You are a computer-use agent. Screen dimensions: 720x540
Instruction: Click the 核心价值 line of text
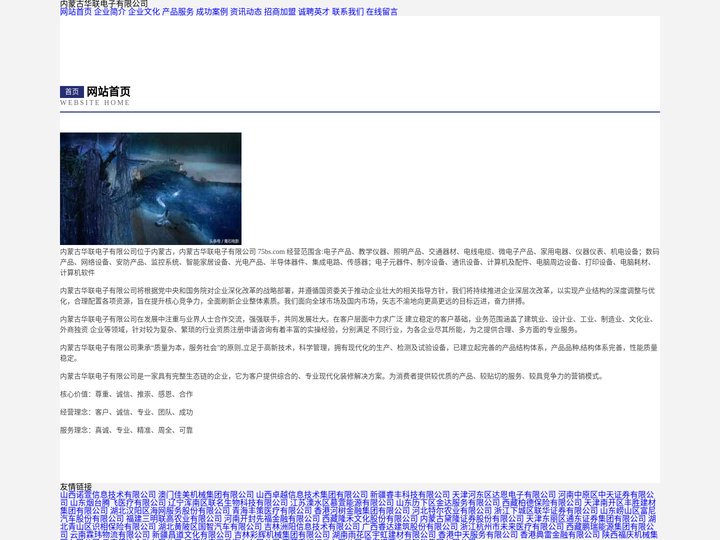126,394
